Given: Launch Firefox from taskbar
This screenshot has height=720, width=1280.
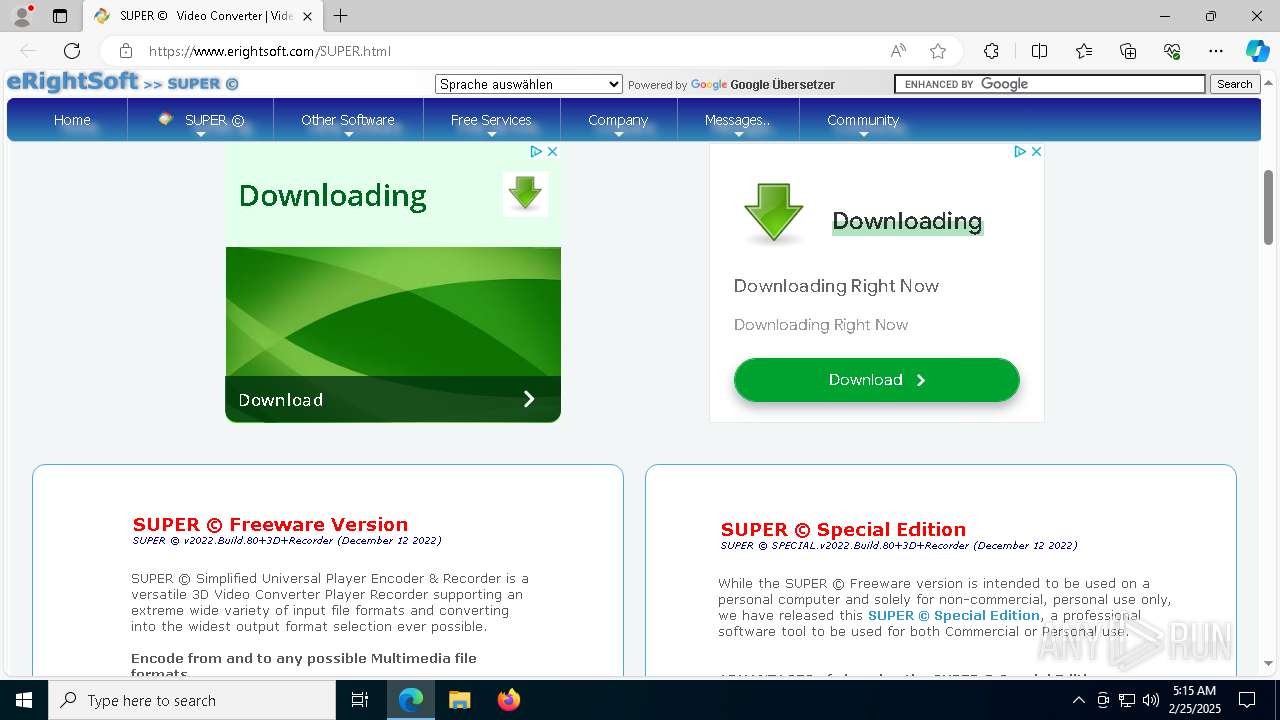Looking at the screenshot, I should [509, 700].
